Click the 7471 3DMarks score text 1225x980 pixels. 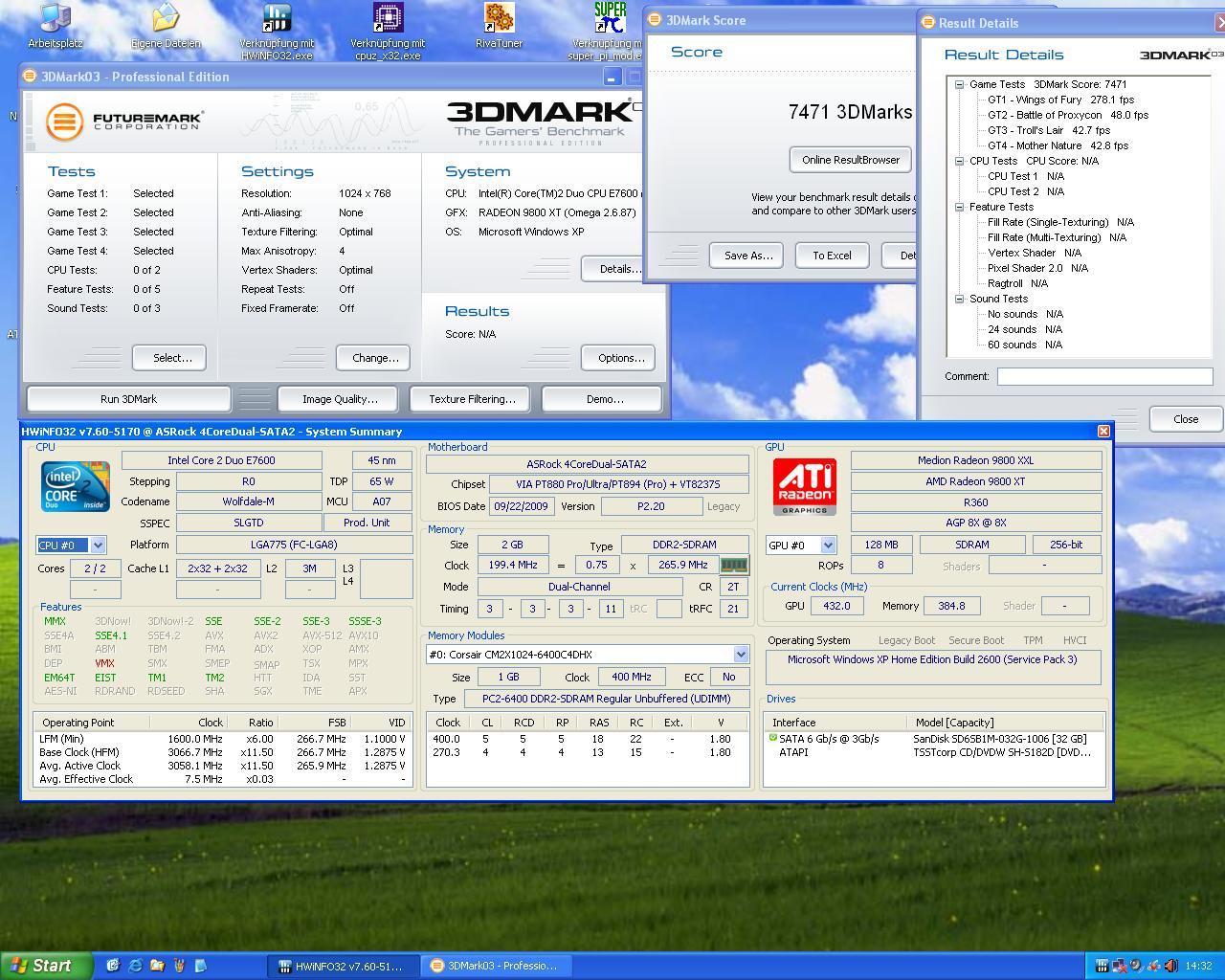click(x=850, y=112)
